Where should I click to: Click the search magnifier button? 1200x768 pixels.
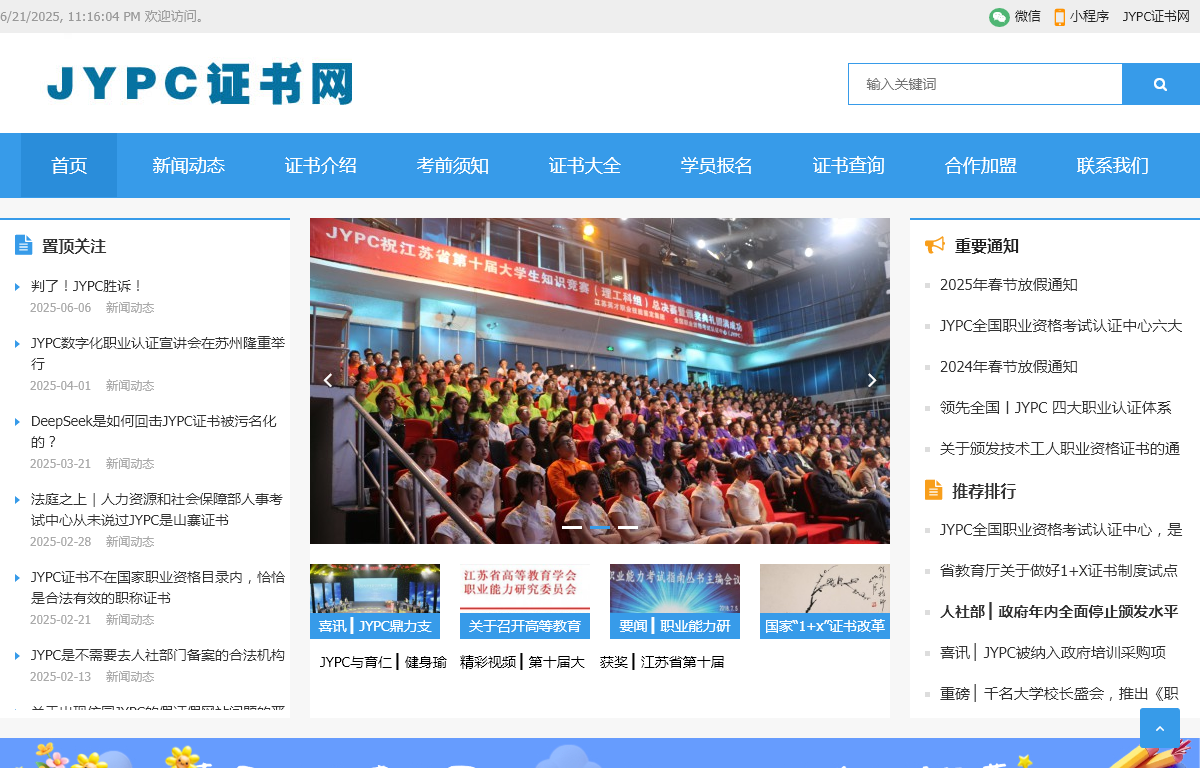[1160, 84]
